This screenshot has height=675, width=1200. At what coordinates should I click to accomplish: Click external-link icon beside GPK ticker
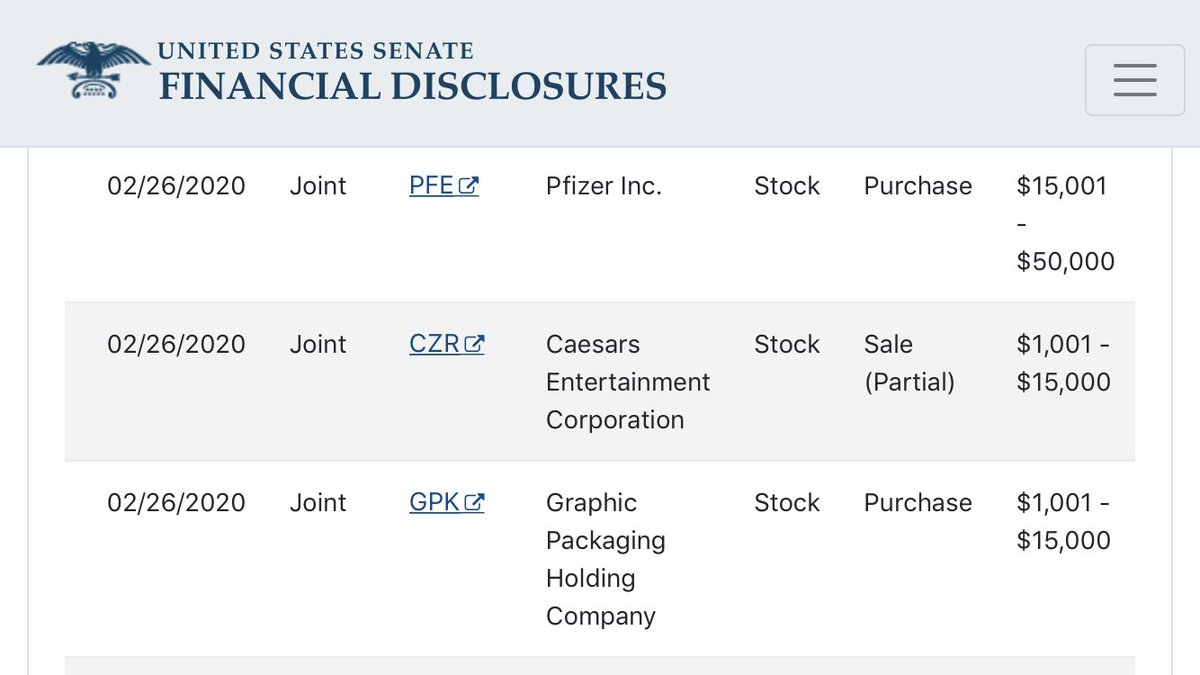click(475, 503)
